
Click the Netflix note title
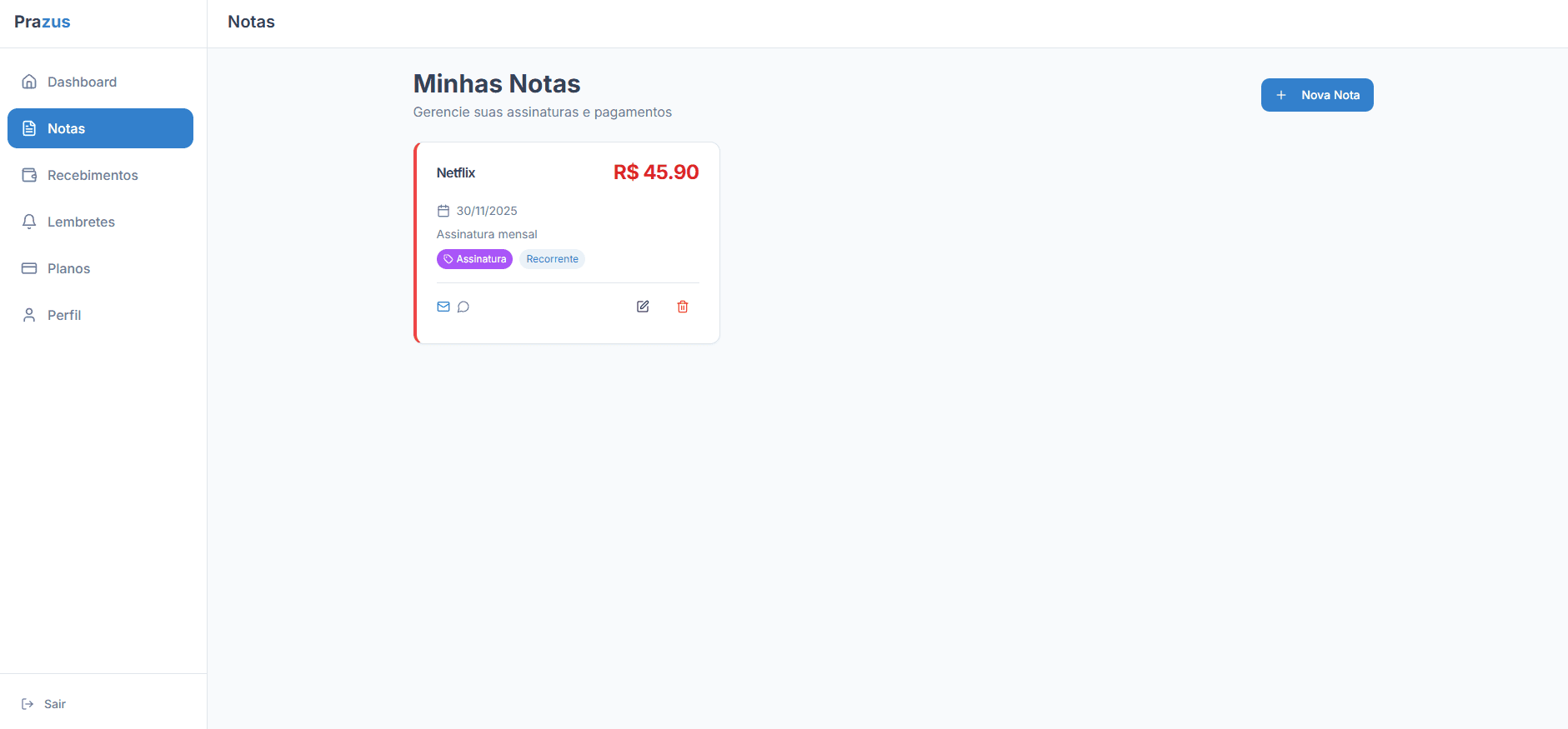click(x=456, y=172)
